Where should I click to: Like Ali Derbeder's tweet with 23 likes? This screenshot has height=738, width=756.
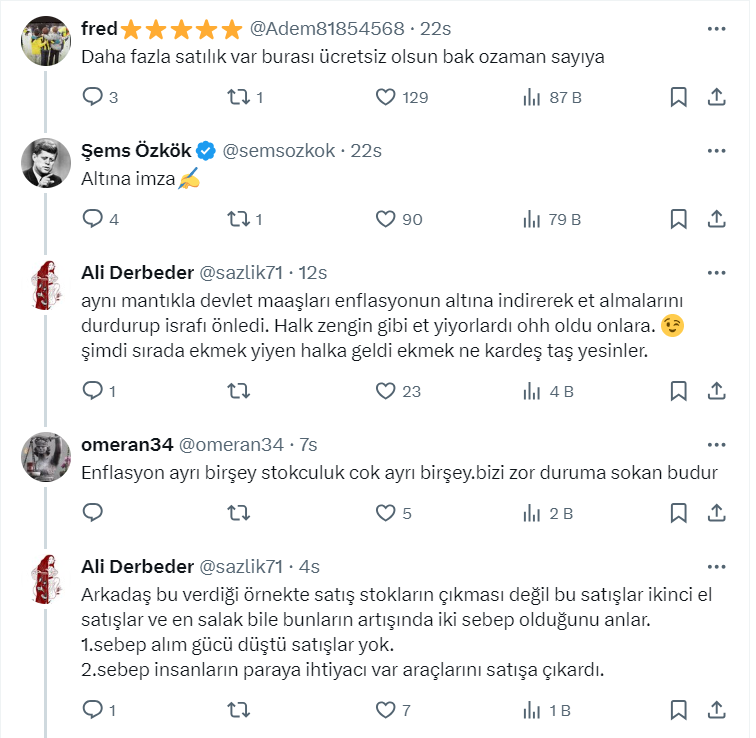coord(386,391)
